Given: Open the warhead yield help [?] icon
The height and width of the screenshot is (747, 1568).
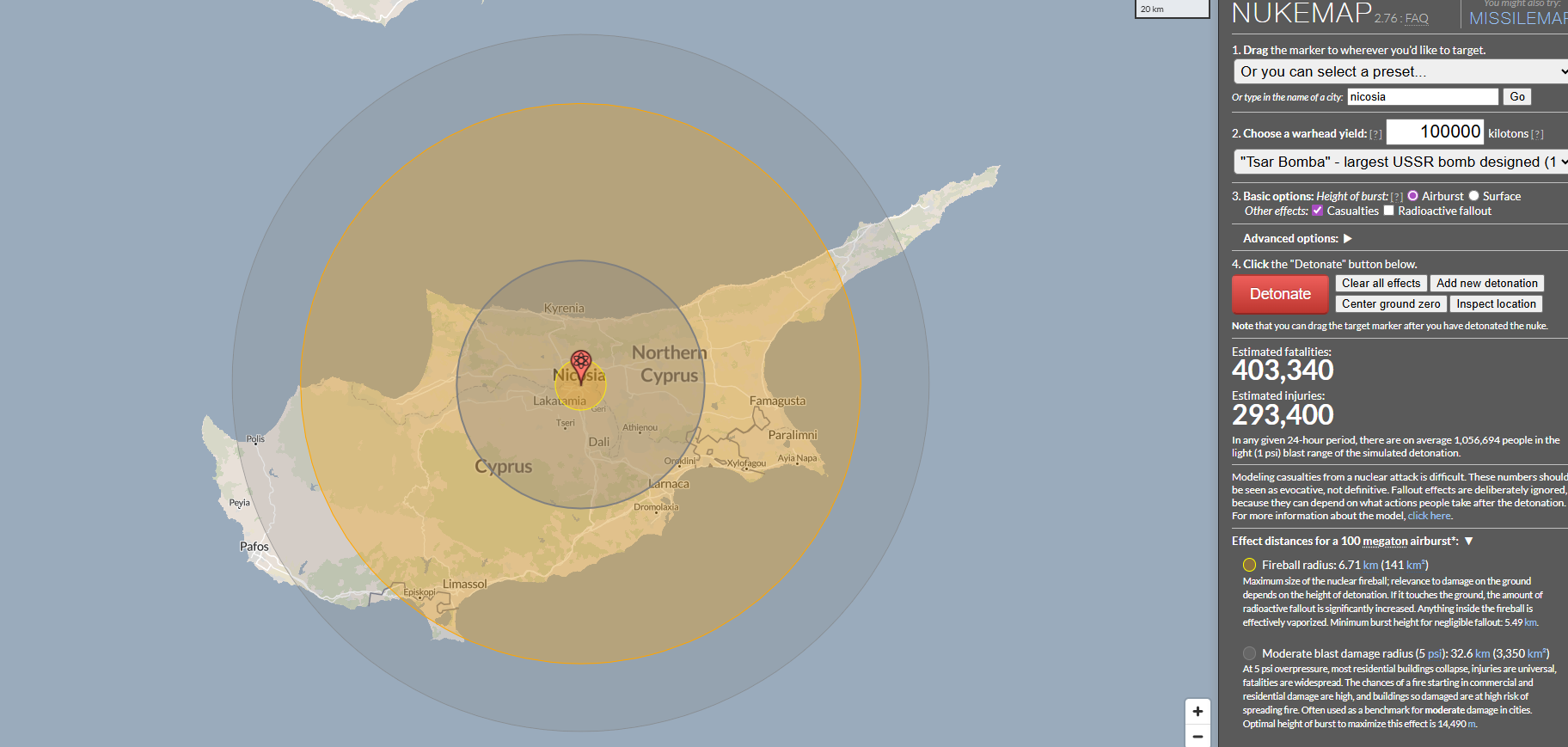Looking at the screenshot, I should (x=1375, y=134).
